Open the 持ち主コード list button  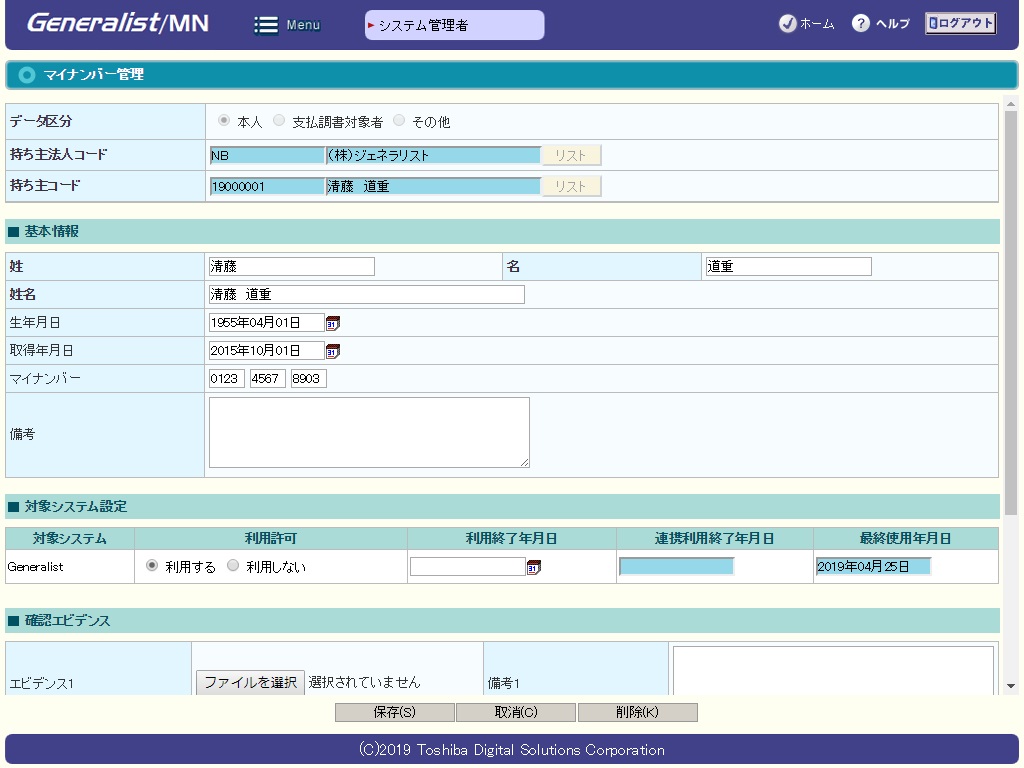tap(571, 186)
